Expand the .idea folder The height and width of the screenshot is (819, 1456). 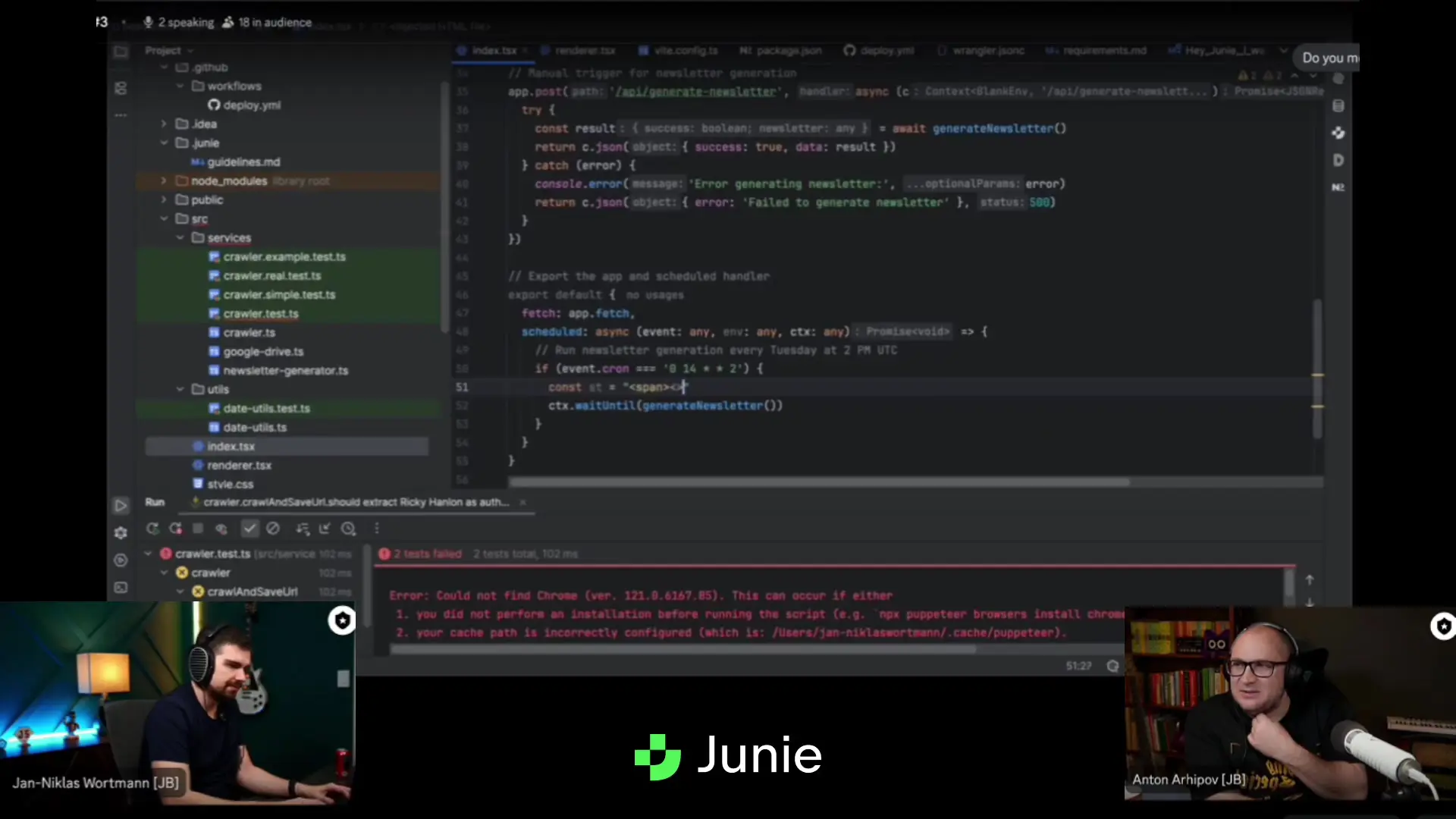click(164, 124)
